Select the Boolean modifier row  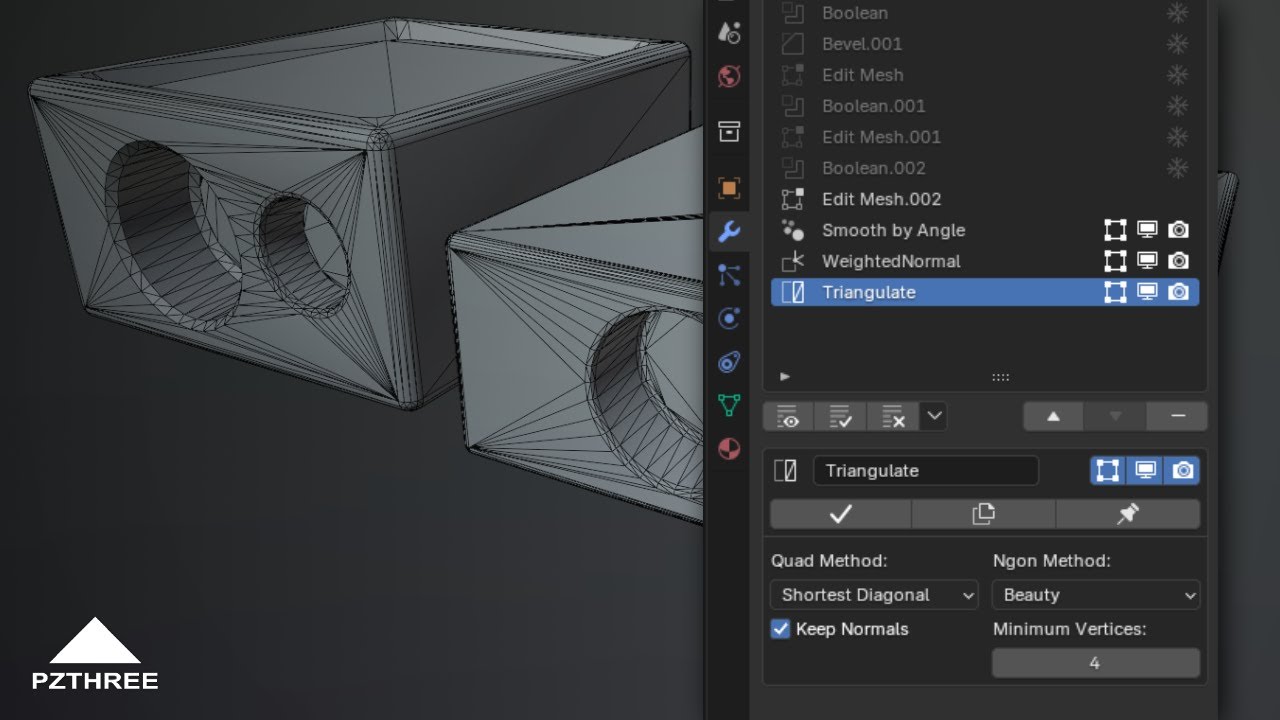click(985, 13)
